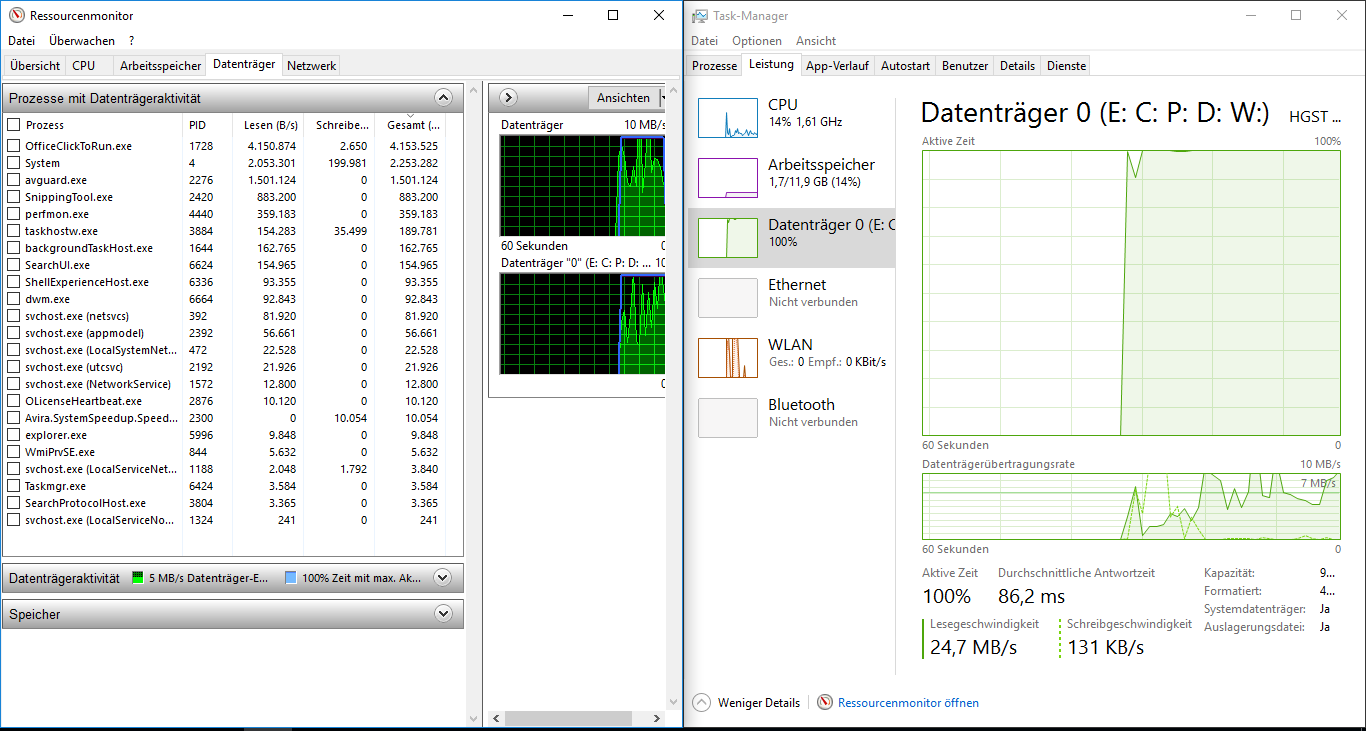The image size is (1366, 731).
Task: Tick the SnippingTool.exe checkbox
Action: click(x=14, y=197)
